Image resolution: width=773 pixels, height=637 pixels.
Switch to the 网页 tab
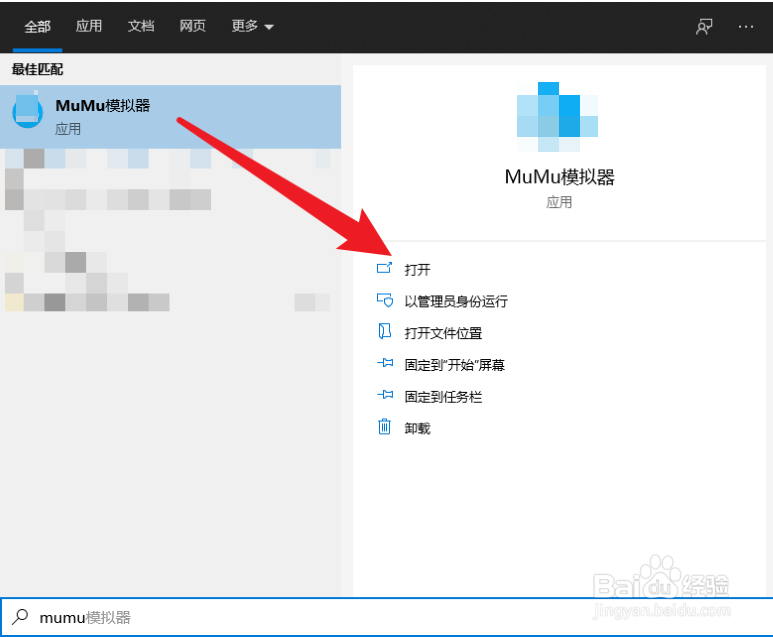tap(192, 26)
